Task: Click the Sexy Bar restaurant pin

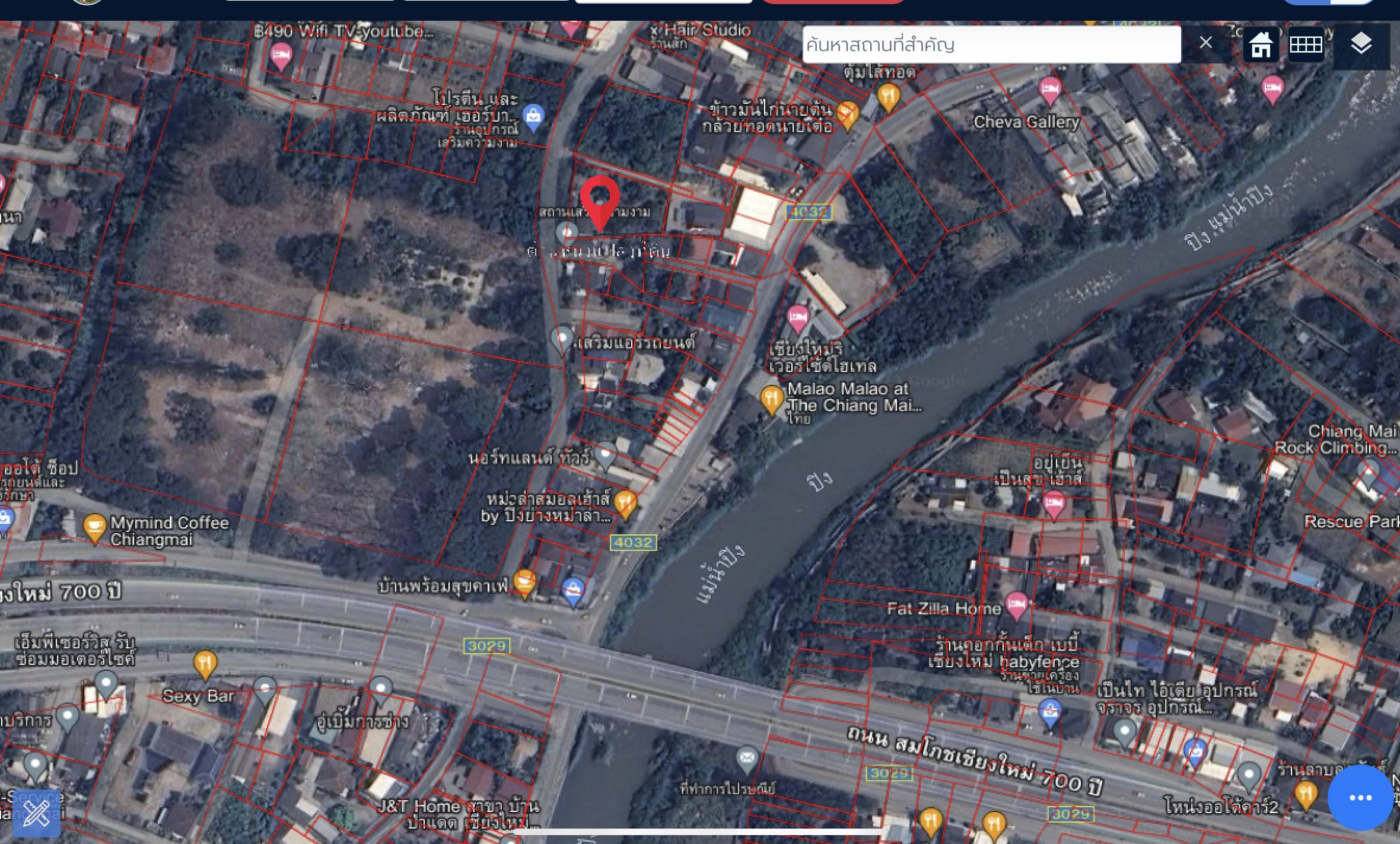Action: tap(205, 665)
